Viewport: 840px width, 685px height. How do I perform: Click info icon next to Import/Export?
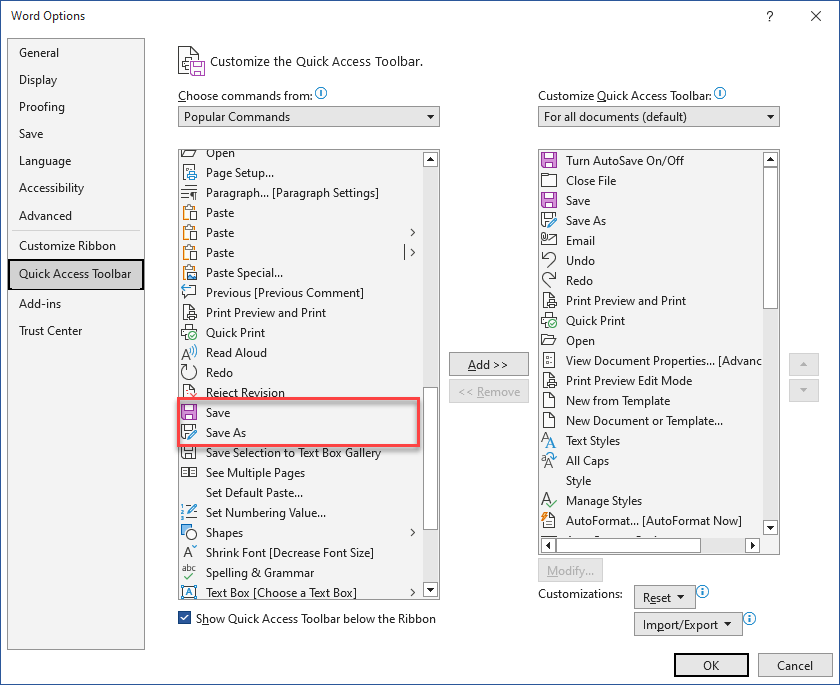point(749,619)
